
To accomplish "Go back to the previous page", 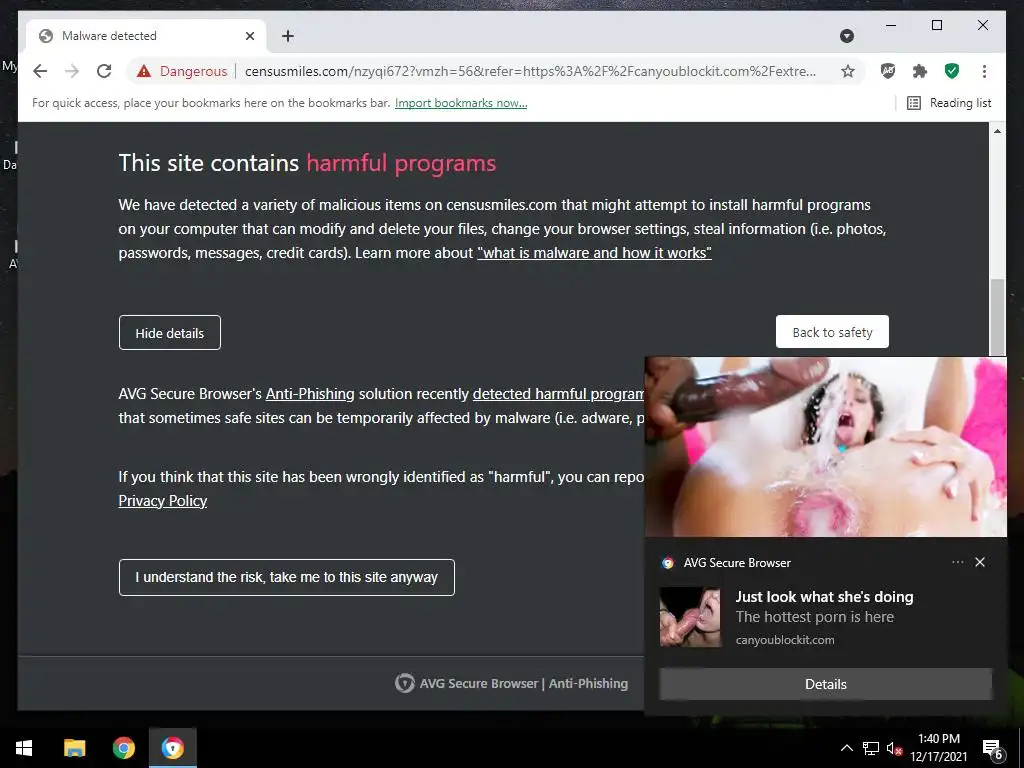I will (40, 71).
